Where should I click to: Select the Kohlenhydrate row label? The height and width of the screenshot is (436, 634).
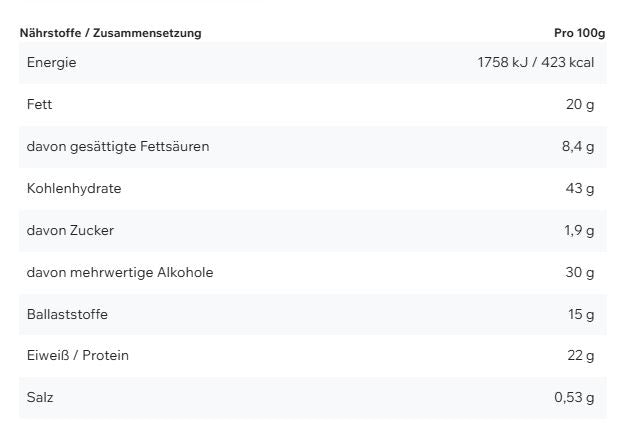74,189
